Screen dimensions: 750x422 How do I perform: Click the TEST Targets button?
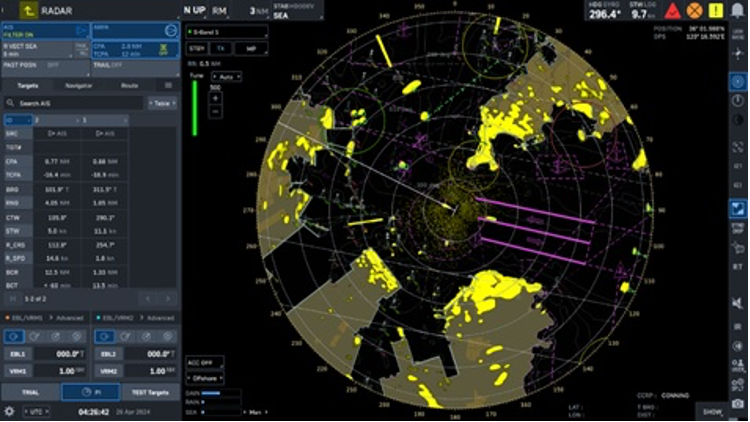(x=150, y=392)
